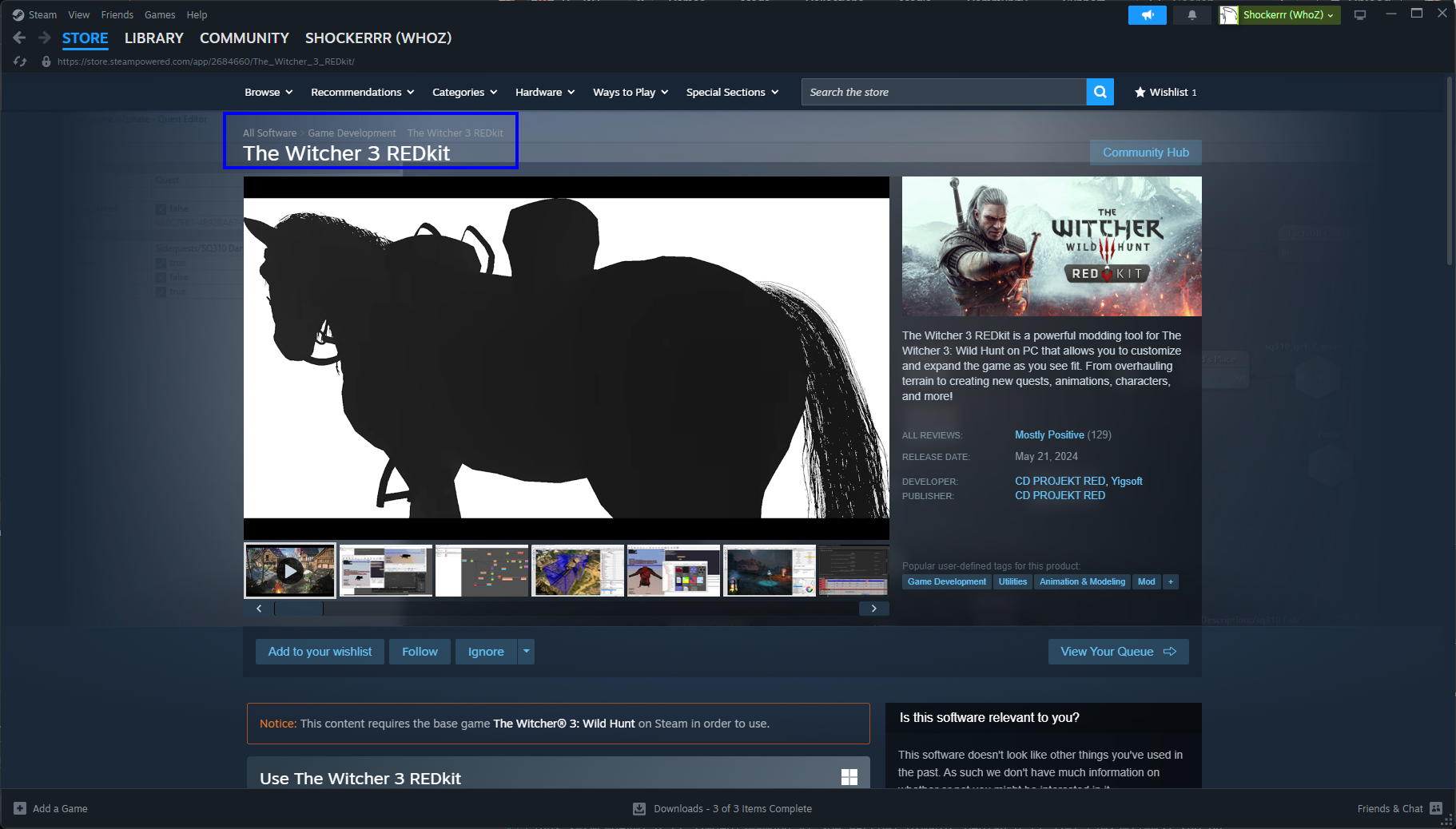Open the announcements megaphone icon
1456x829 pixels.
pos(1148,15)
